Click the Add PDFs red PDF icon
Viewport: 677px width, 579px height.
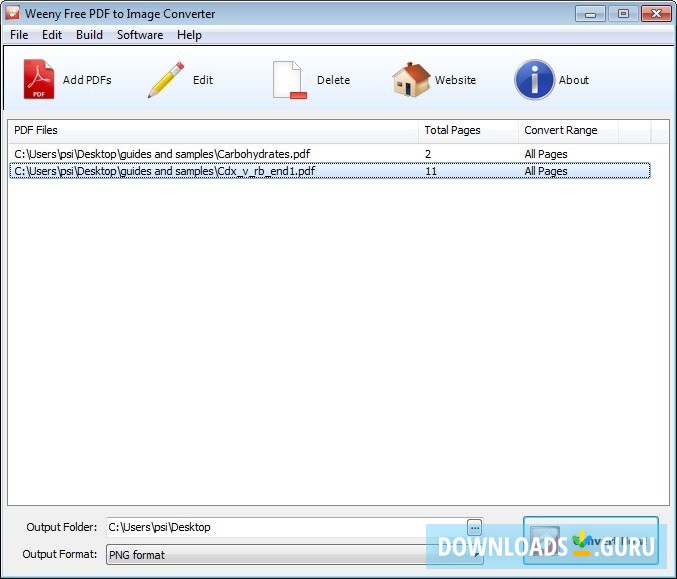tap(39, 79)
